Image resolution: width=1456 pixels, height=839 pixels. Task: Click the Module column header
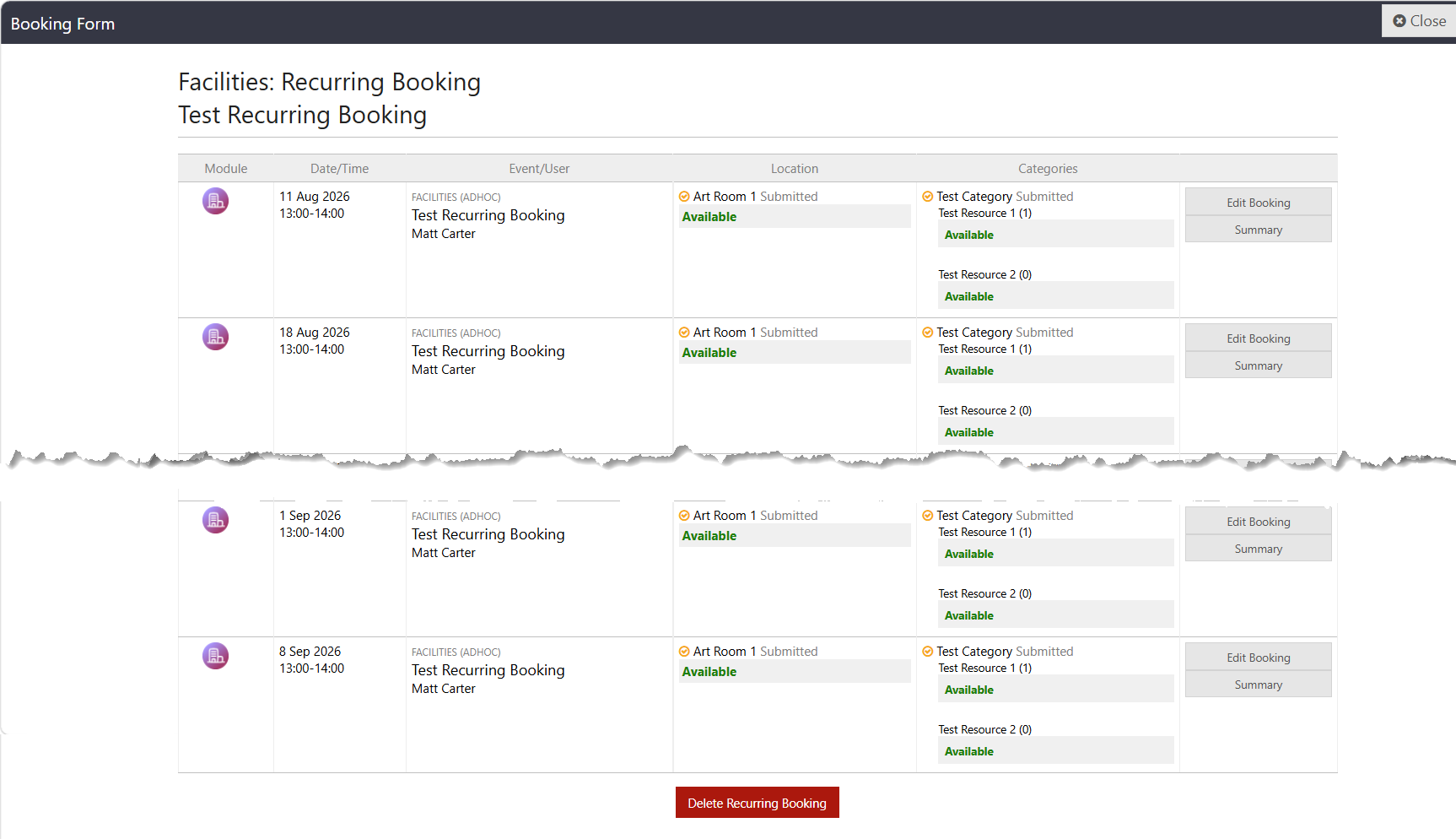pyautogui.click(x=226, y=169)
